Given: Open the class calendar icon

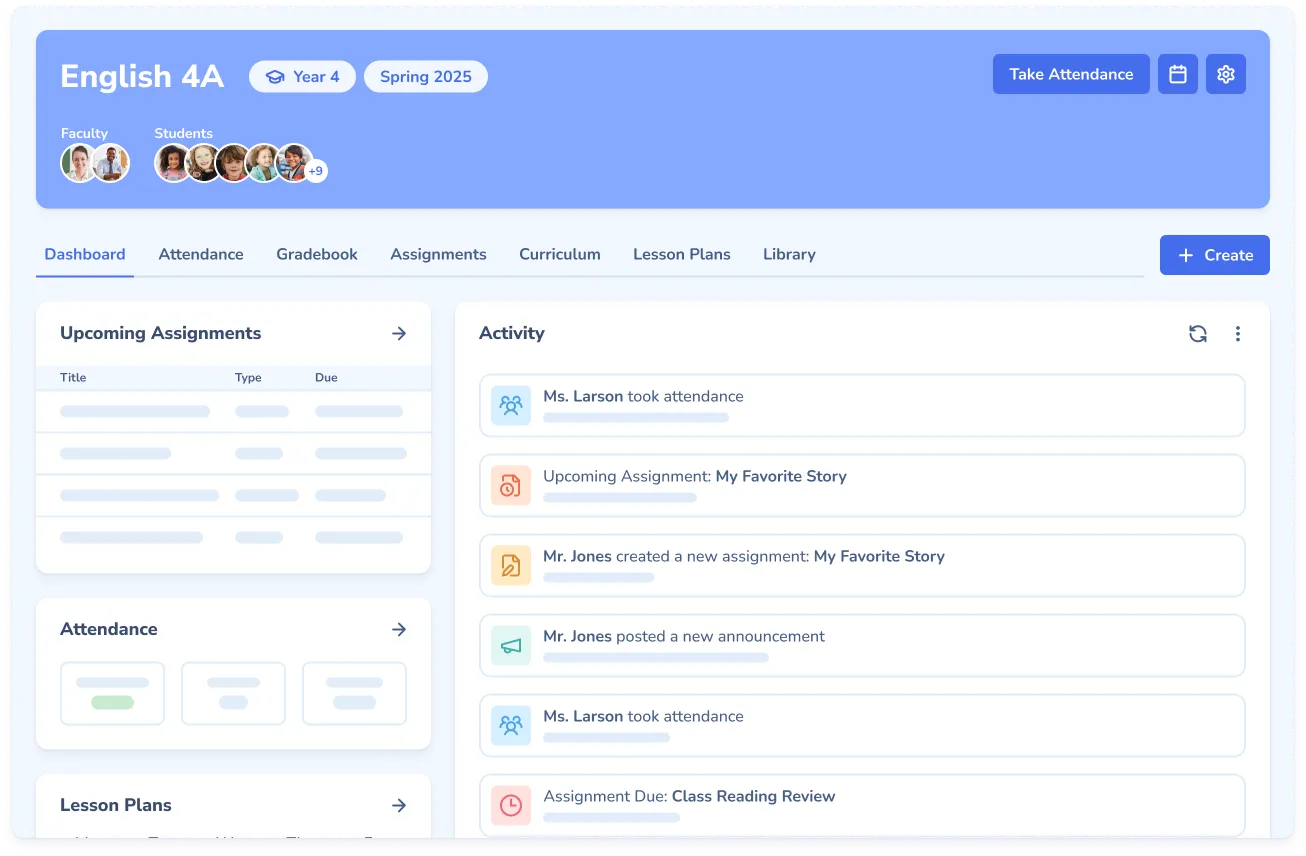Looking at the screenshot, I should [1177, 74].
